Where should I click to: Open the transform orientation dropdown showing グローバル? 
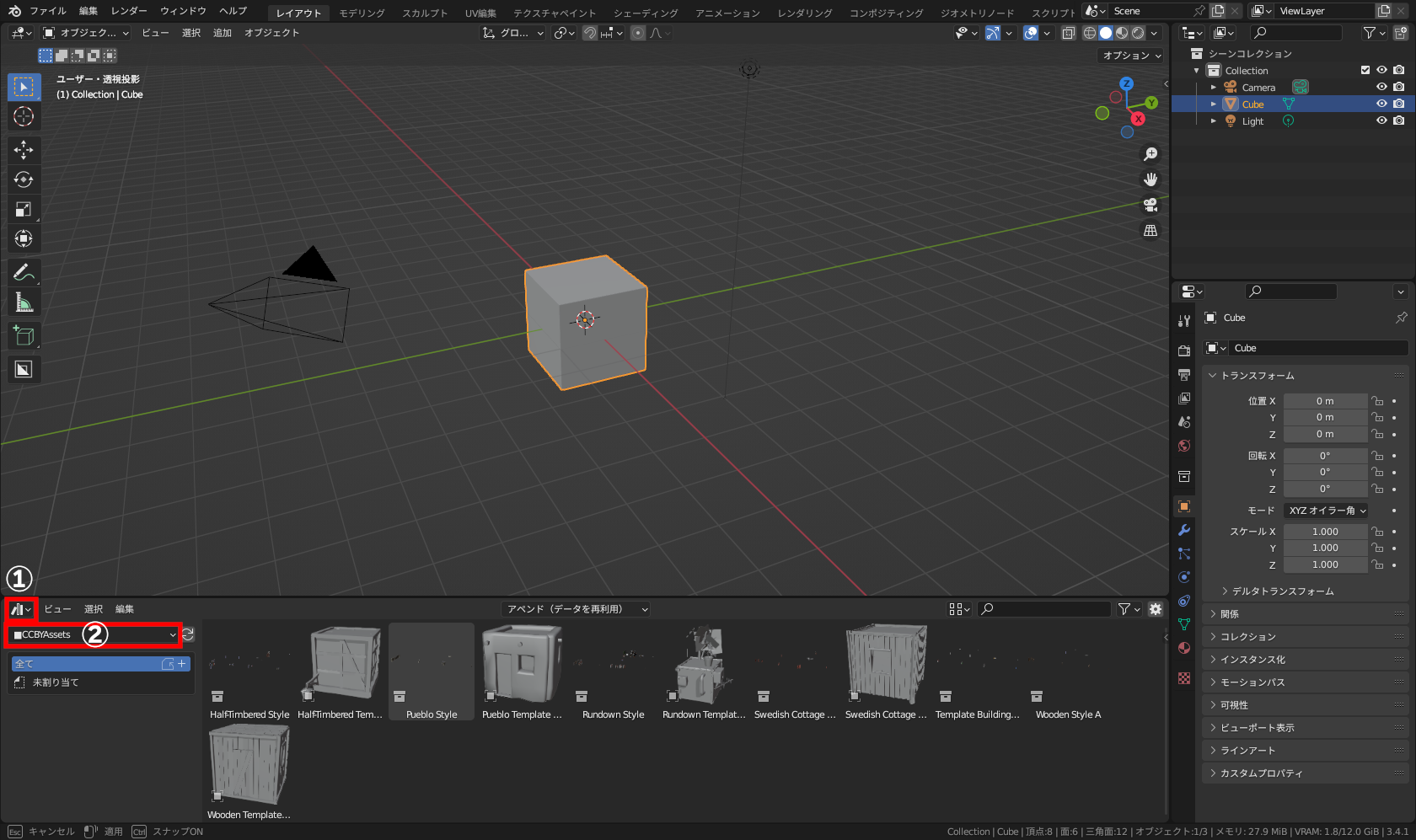coord(512,33)
